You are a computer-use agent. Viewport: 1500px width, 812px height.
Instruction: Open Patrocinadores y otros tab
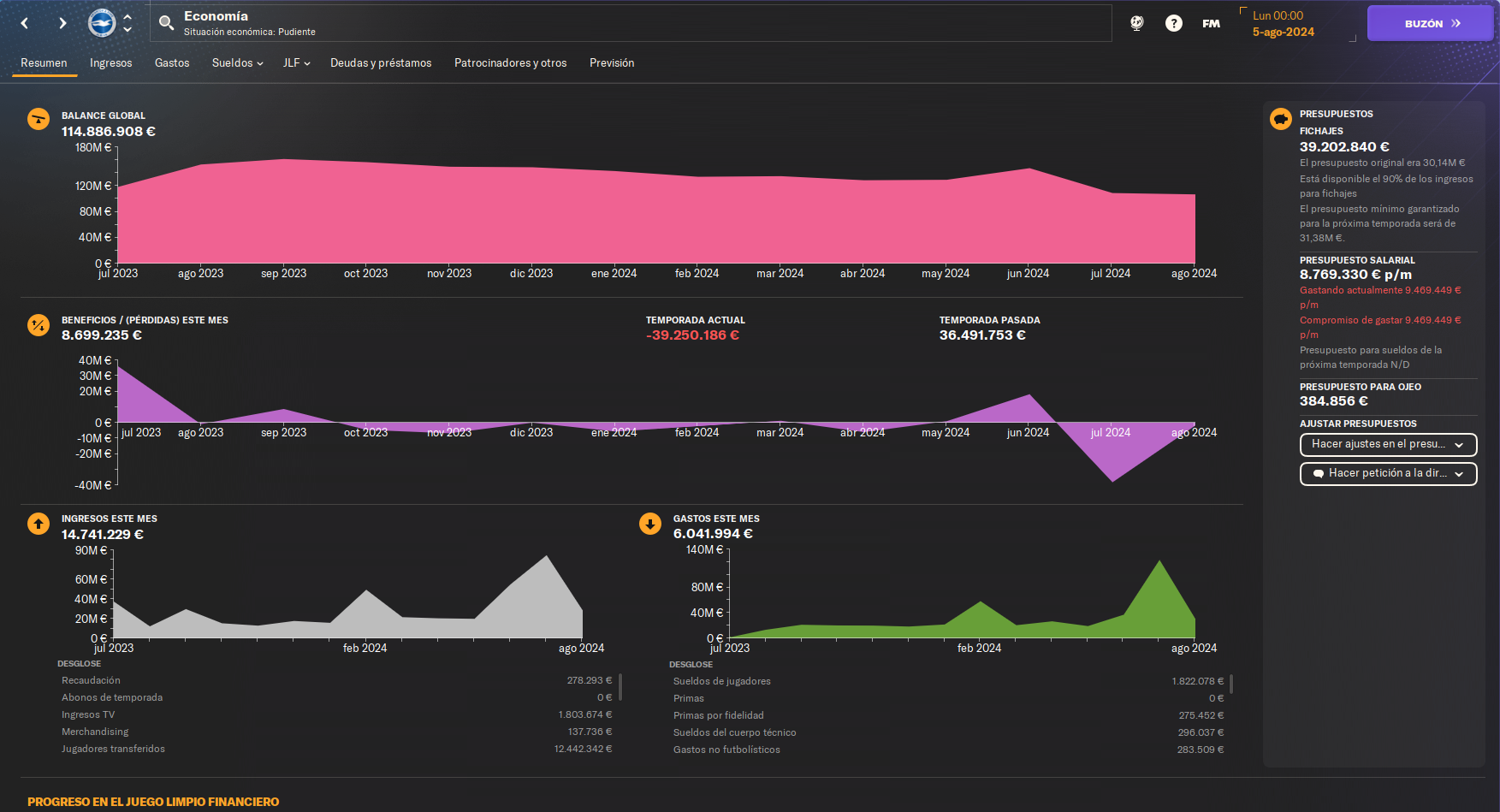click(511, 62)
